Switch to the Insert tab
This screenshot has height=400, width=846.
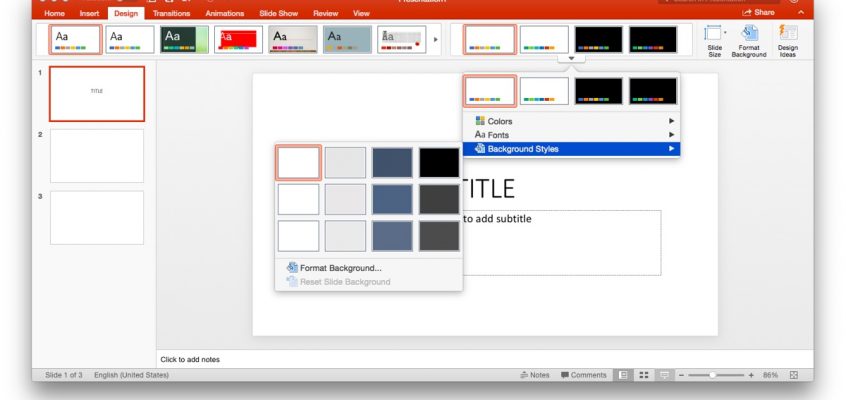click(x=89, y=13)
